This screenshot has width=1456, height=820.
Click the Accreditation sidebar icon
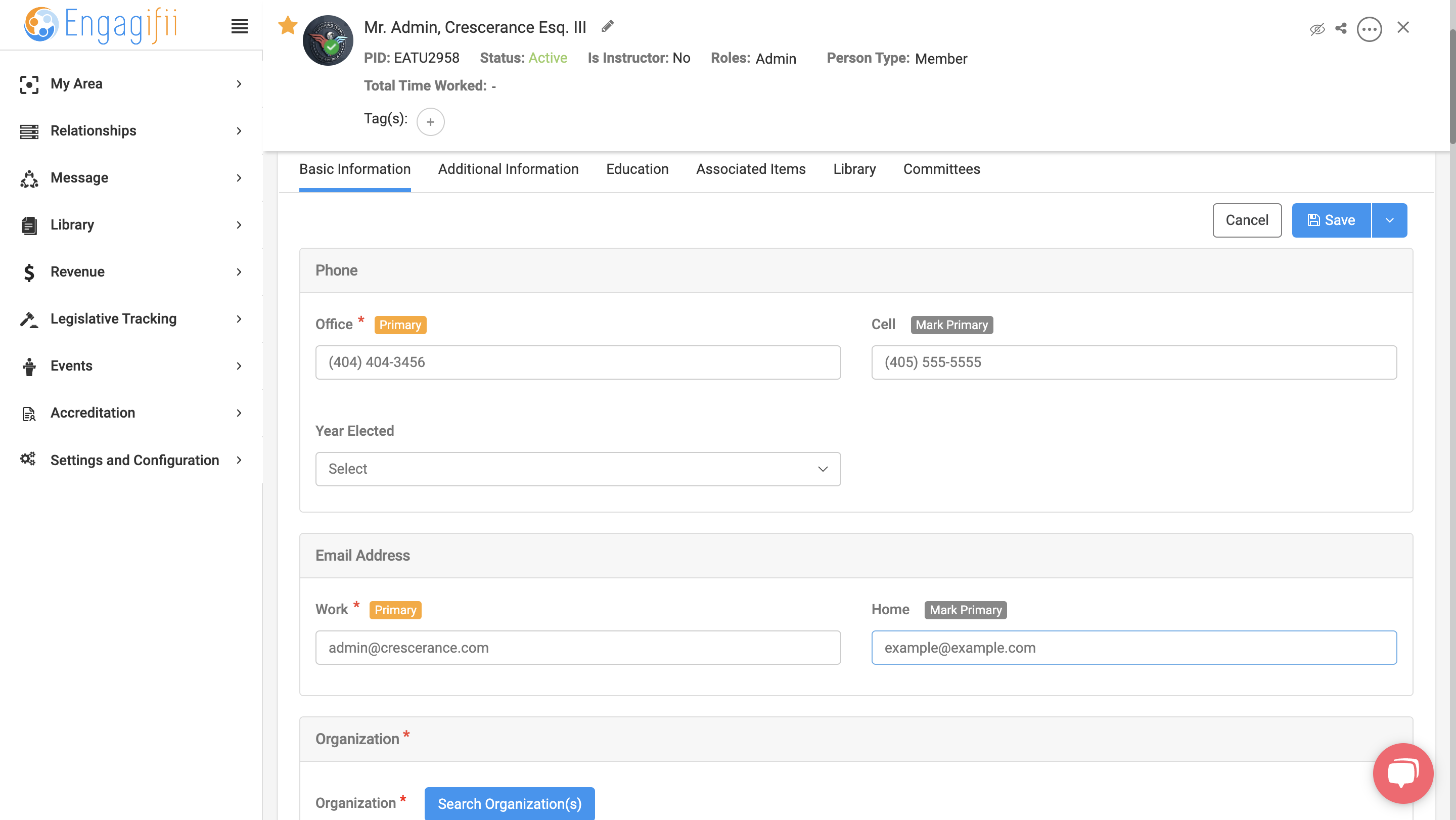click(x=29, y=414)
